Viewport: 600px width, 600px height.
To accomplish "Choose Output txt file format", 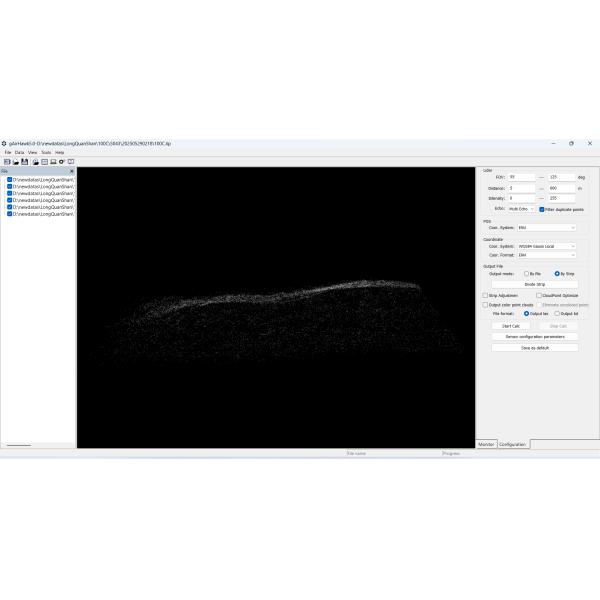I will pos(557,313).
